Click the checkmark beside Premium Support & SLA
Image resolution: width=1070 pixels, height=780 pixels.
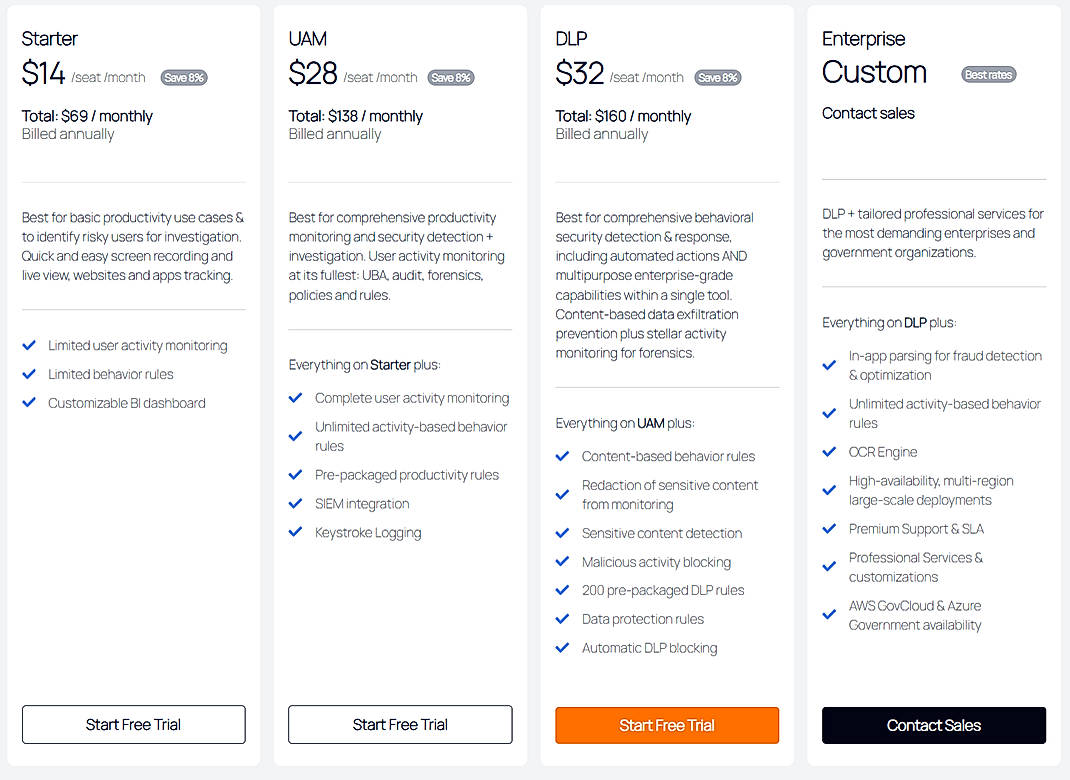(830, 528)
